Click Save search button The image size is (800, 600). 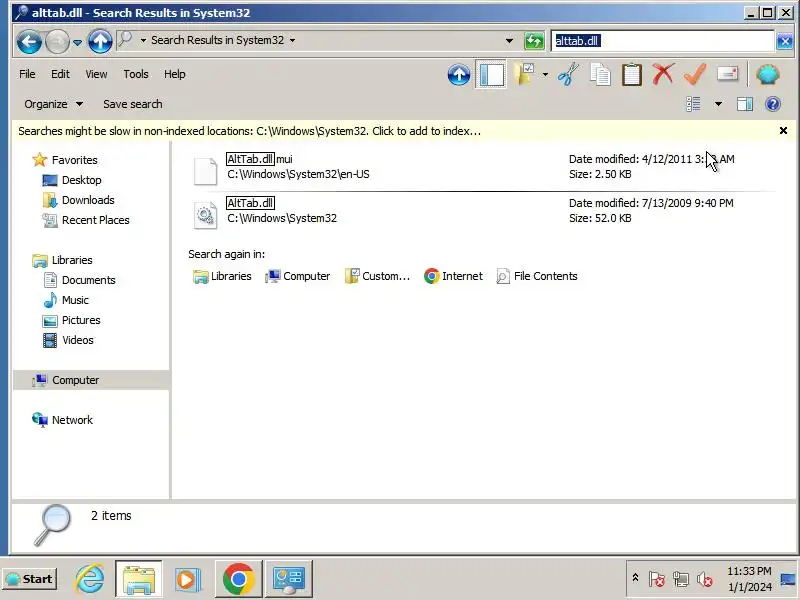click(x=133, y=104)
